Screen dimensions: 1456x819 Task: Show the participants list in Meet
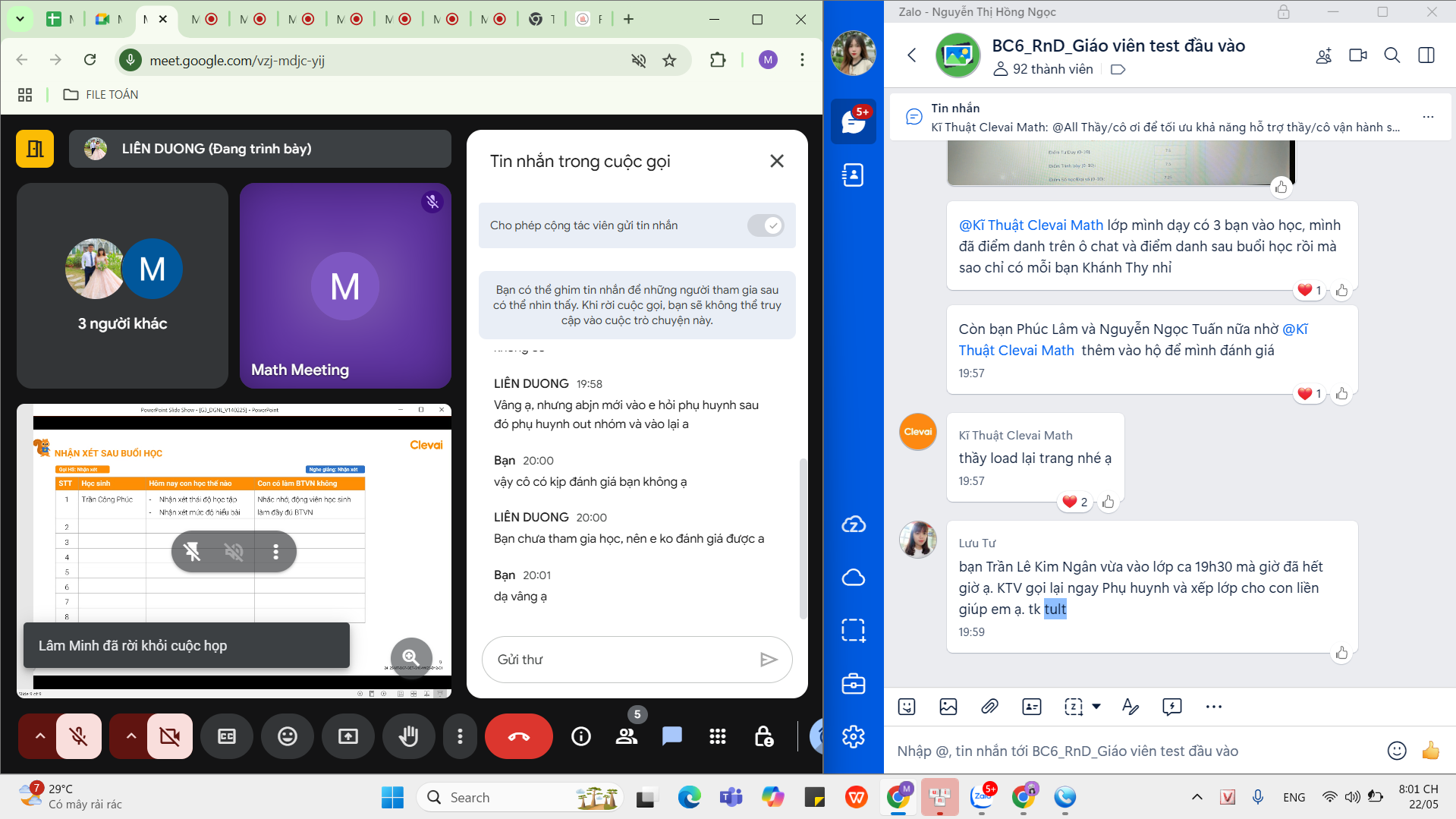click(627, 736)
